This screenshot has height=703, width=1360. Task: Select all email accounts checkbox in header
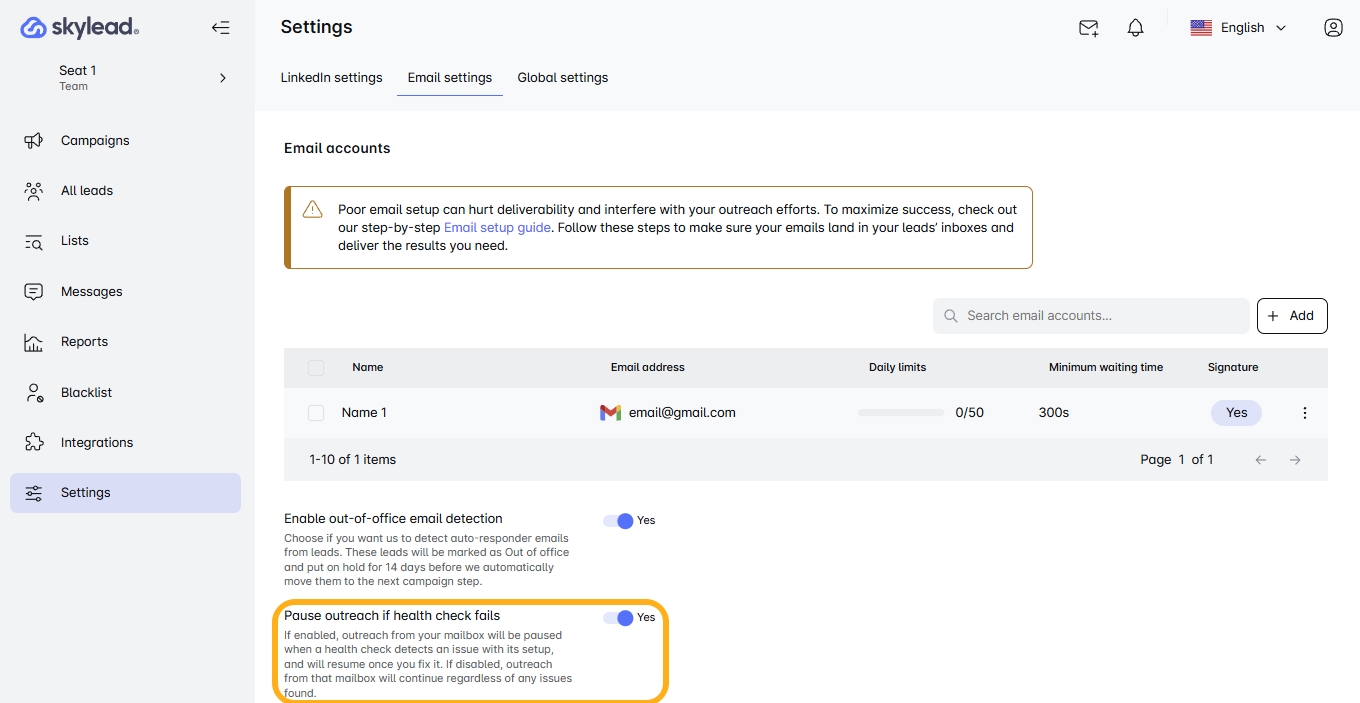(316, 368)
